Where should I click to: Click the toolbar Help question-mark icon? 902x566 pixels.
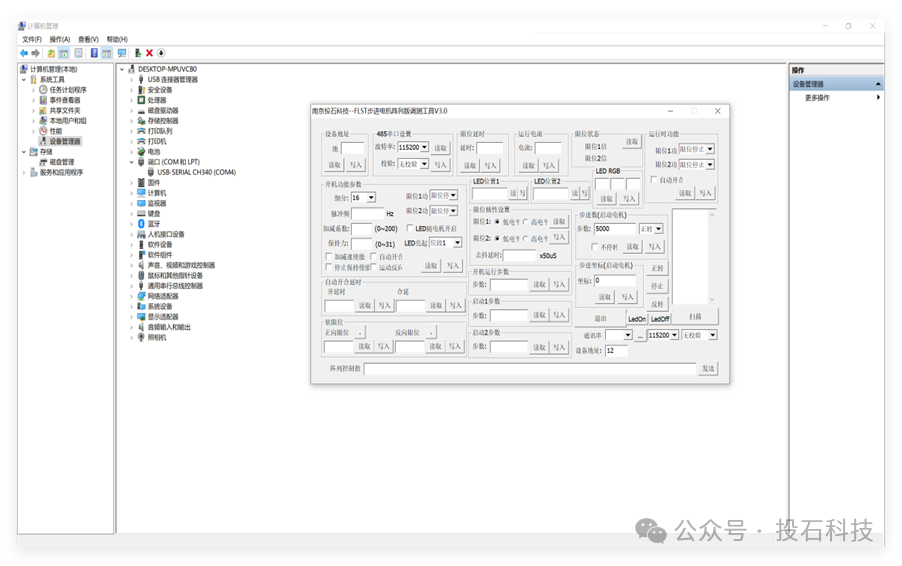pyautogui.click(x=94, y=52)
